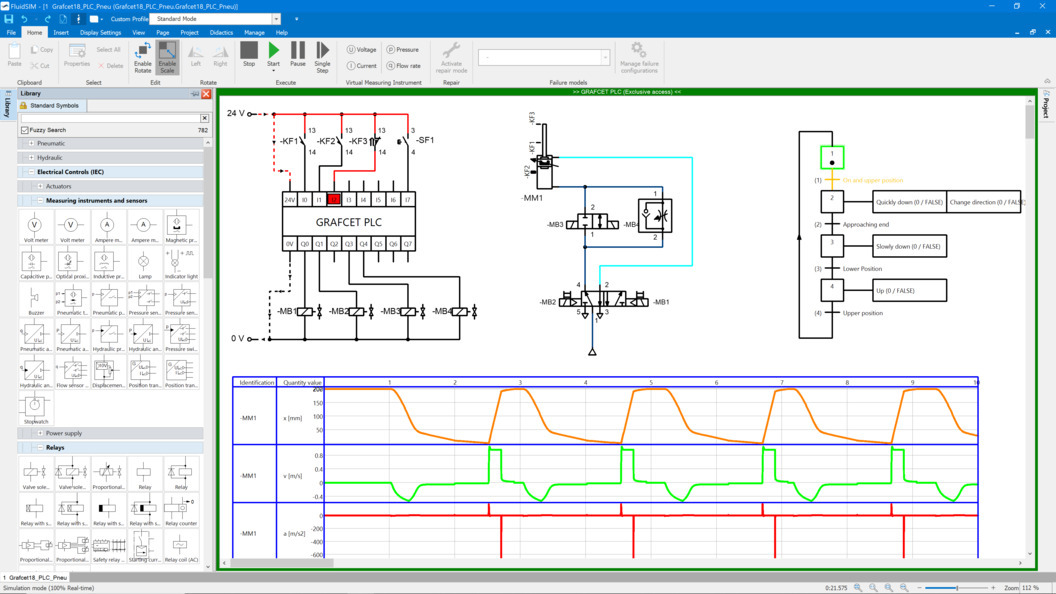Select the Stopwatch symbol in the library
1056x594 pixels.
click(x=34, y=408)
